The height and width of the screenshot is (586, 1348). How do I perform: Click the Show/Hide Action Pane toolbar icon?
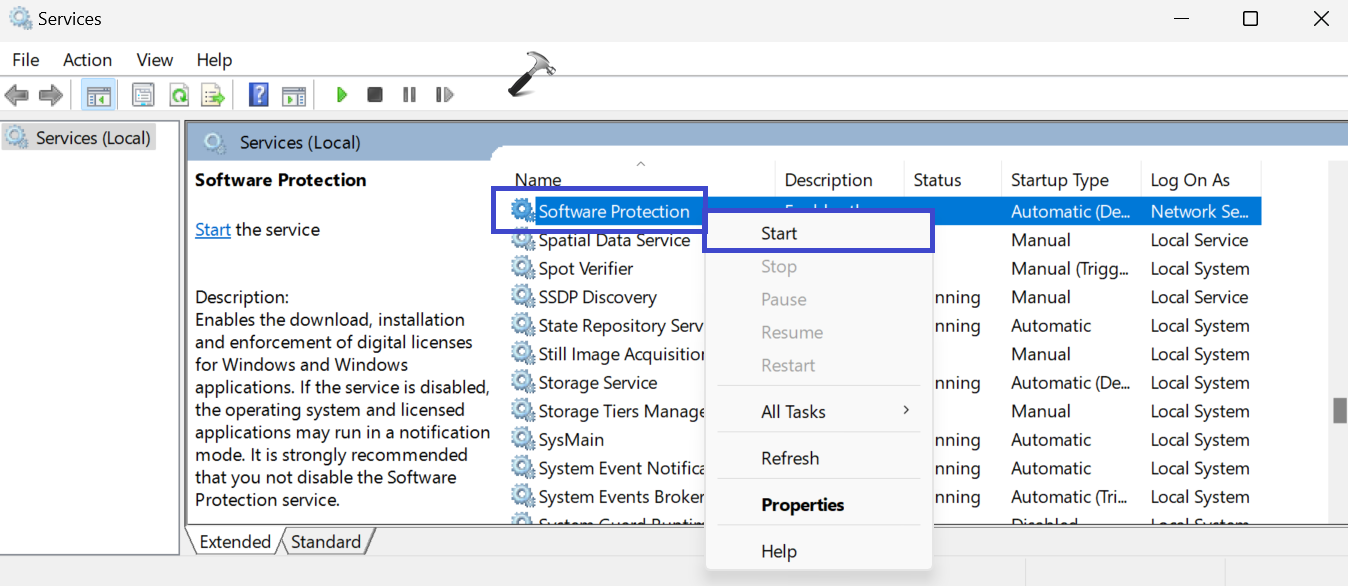click(x=293, y=95)
